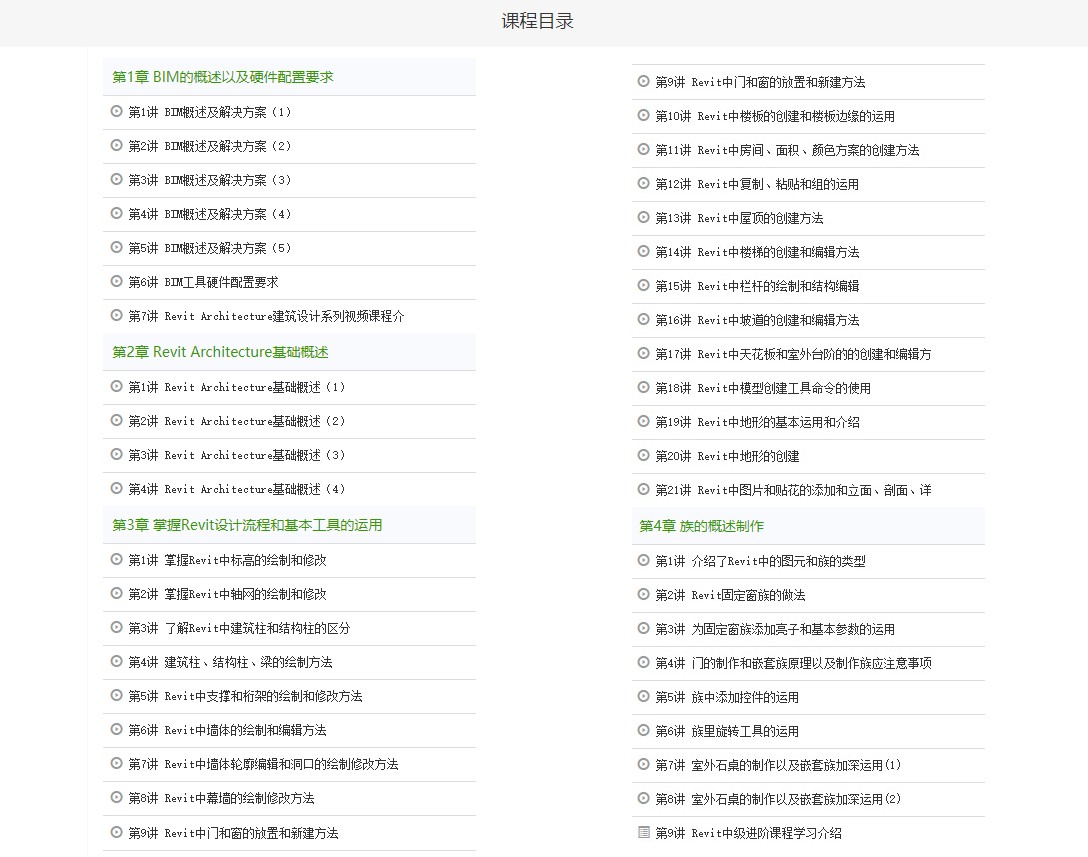Click play icon beside Revit中墙体轮廓编辑和洞口的绘制修改方法
Image resolution: width=1088 pixels, height=857 pixels.
(117, 763)
